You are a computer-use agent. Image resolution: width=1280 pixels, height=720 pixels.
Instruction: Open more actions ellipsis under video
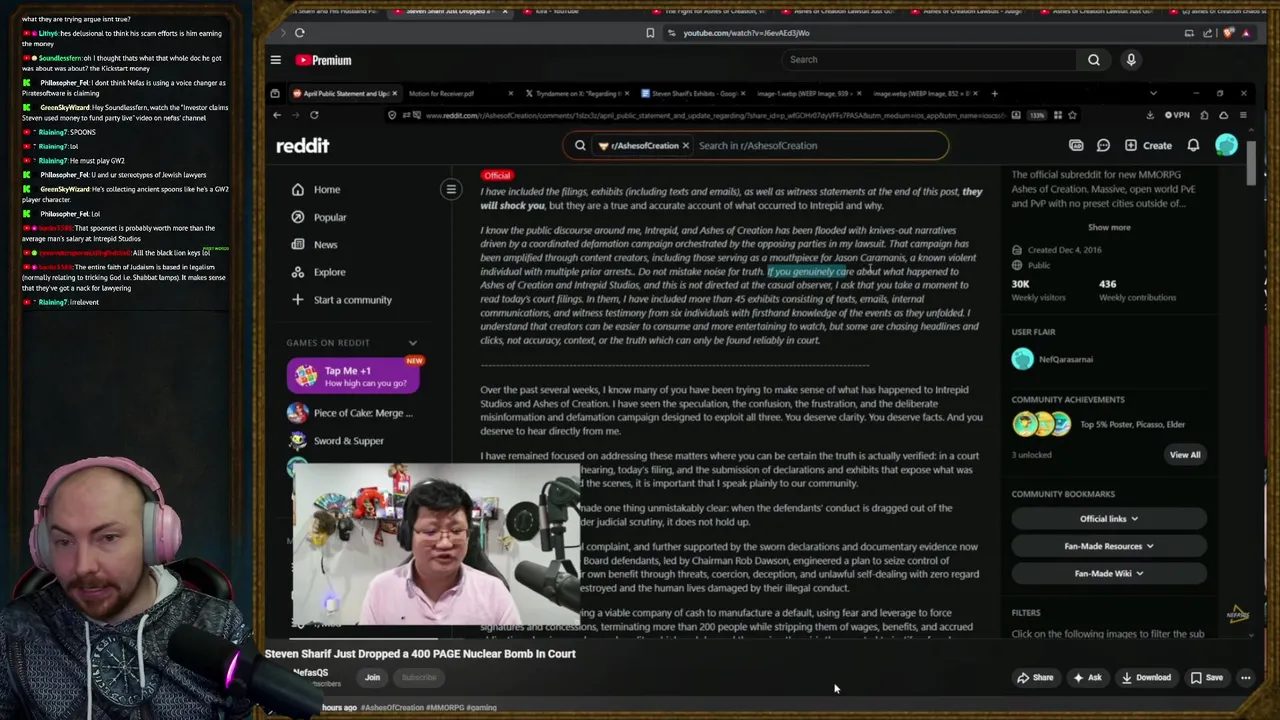point(1246,678)
